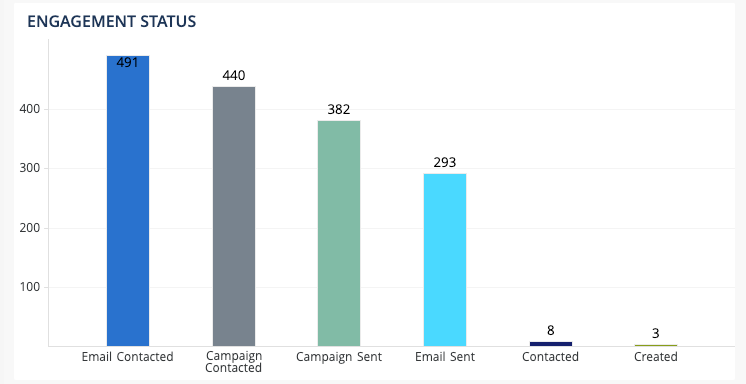The image size is (746, 384).
Task: Click the 293 value label
Action: tap(445, 163)
